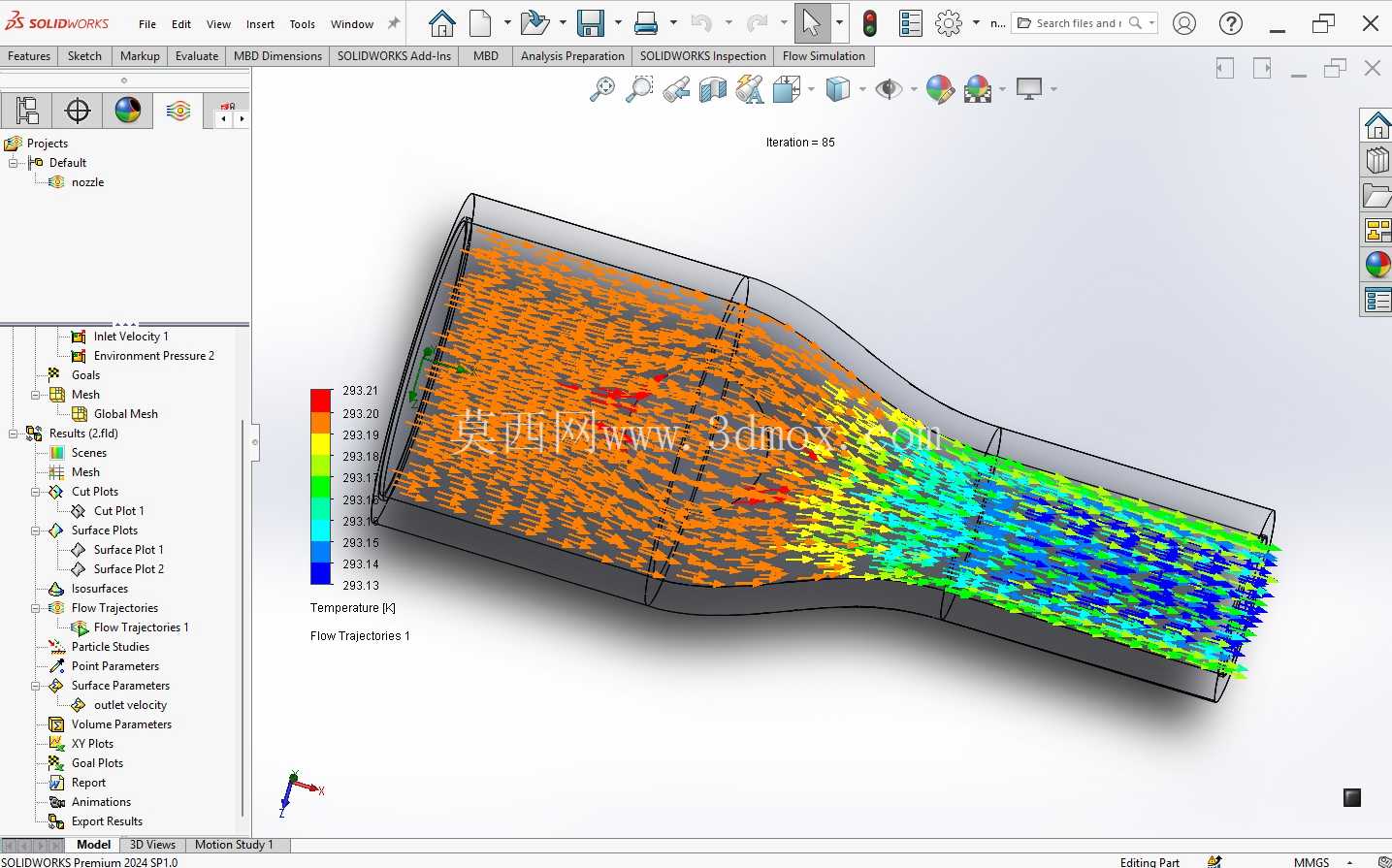Open the DisplayManager color sphere tab
The width and height of the screenshot is (1392, 868).
(128, 111)
